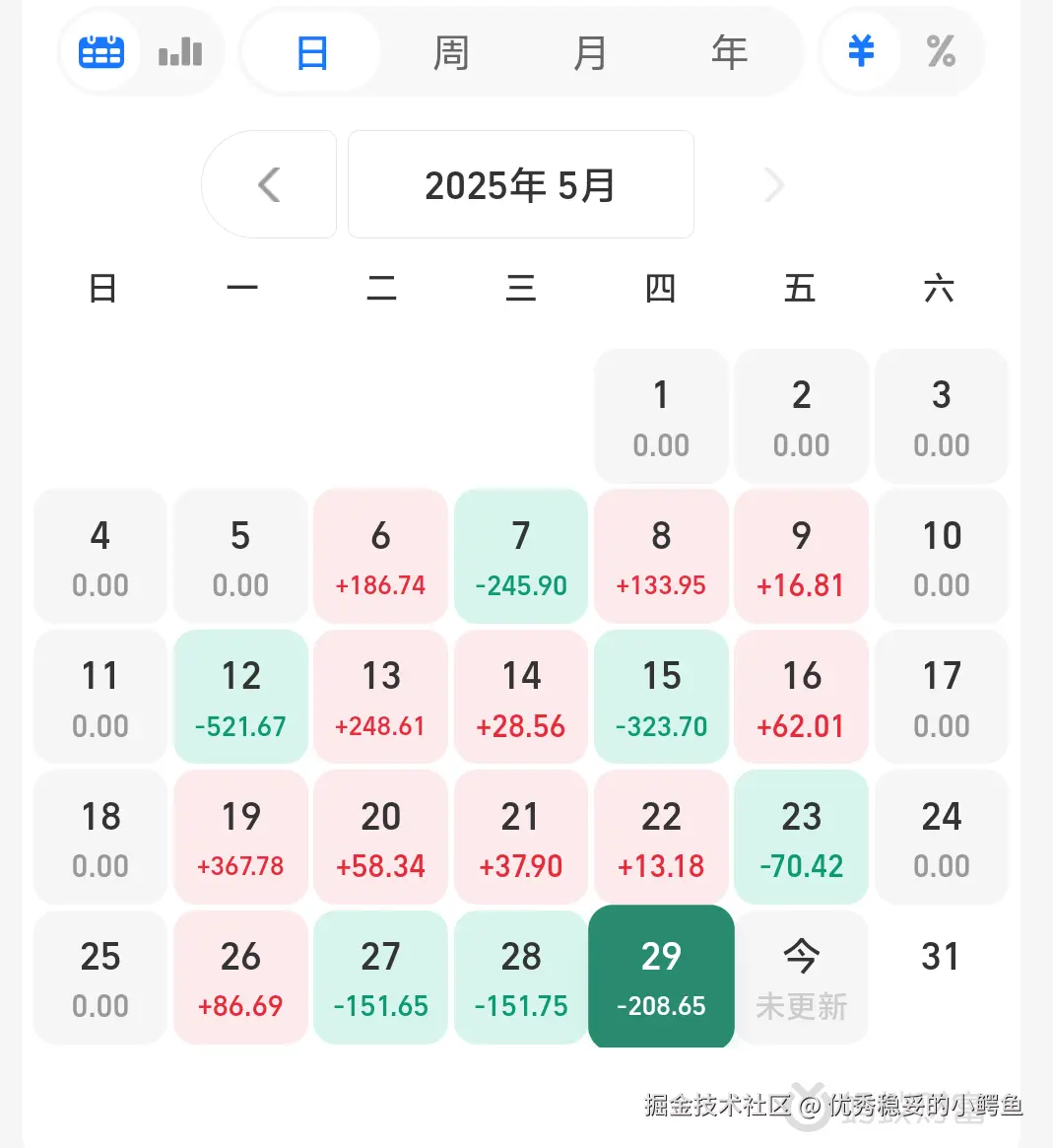Select May 12 with -521.67 loss
This screenshot has width=1053, height=1148.
(240, 697)
